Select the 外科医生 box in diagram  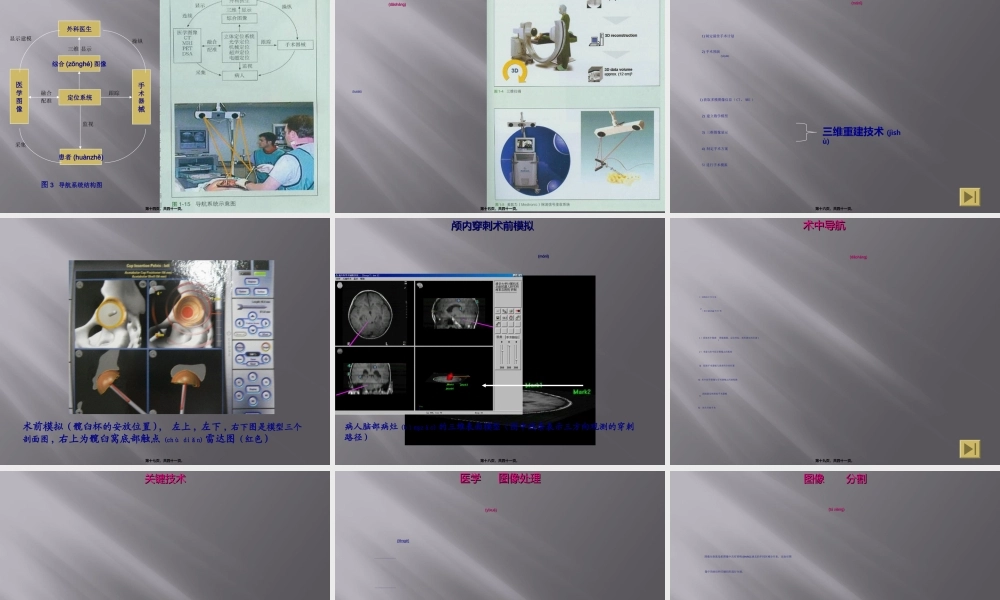click(80, 29)
